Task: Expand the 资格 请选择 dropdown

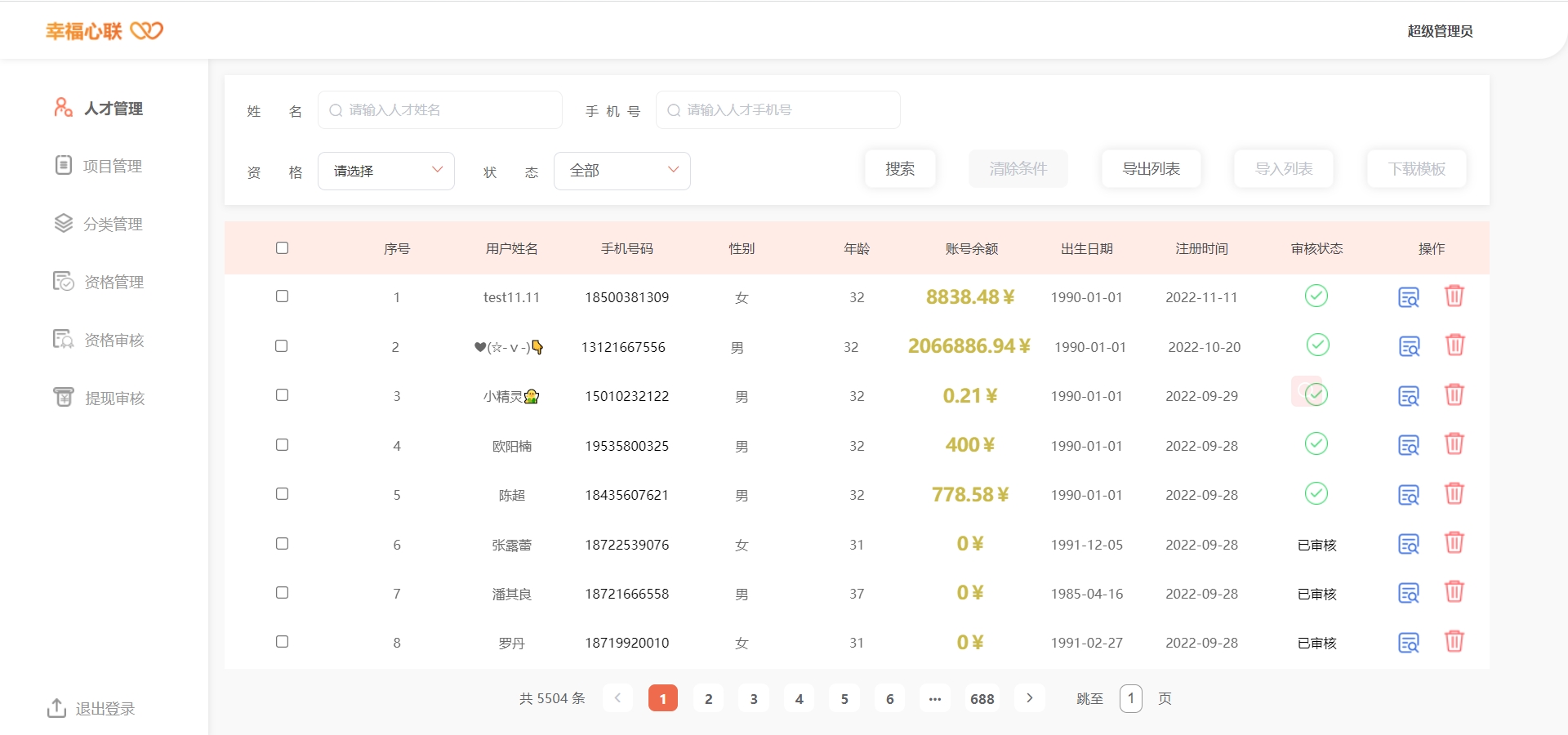Action: tap(386, 171)
